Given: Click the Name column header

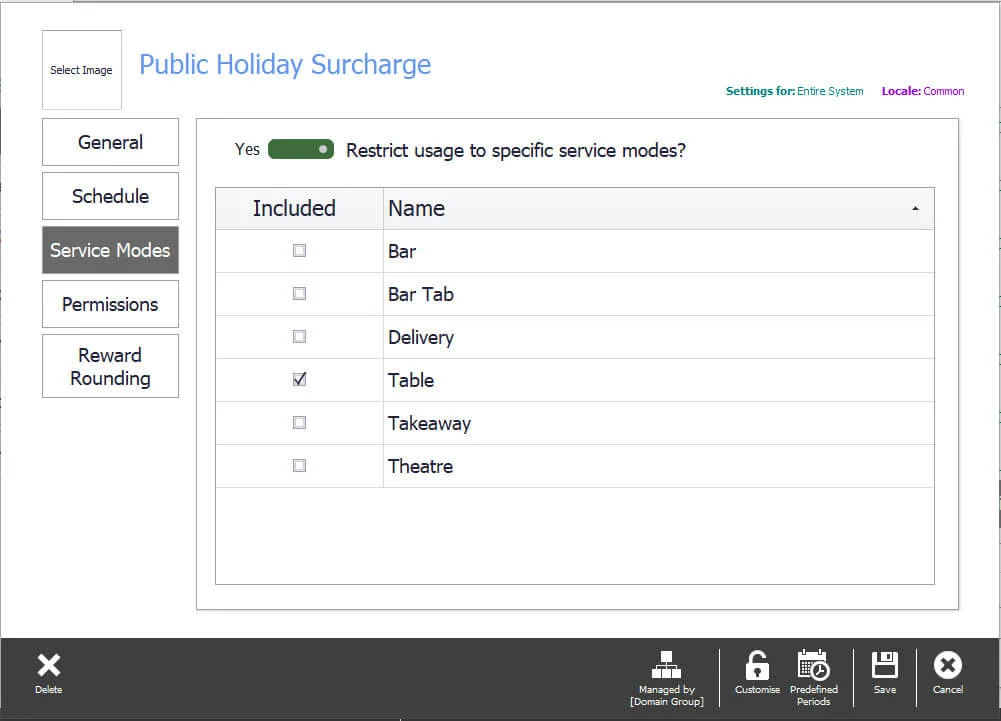Looking at the screenshot, I should [658, 208].
